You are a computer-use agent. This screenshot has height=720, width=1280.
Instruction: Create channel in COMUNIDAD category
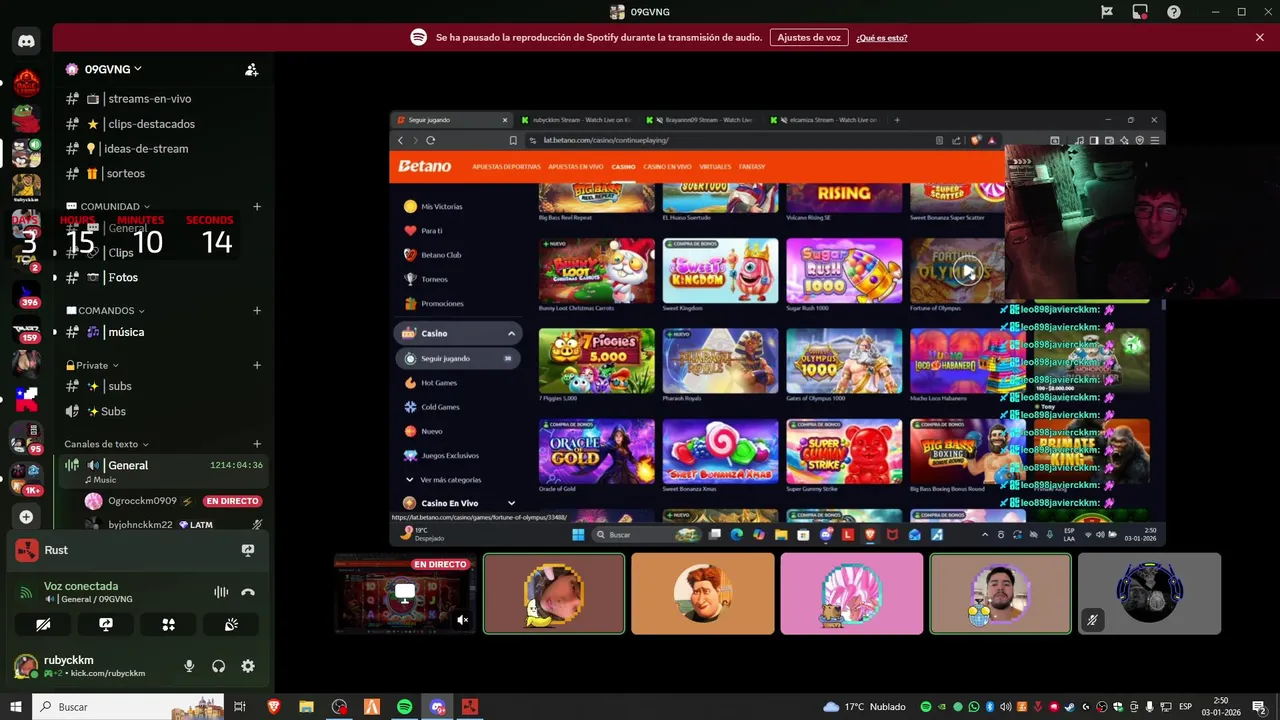[x=257, y=207]
